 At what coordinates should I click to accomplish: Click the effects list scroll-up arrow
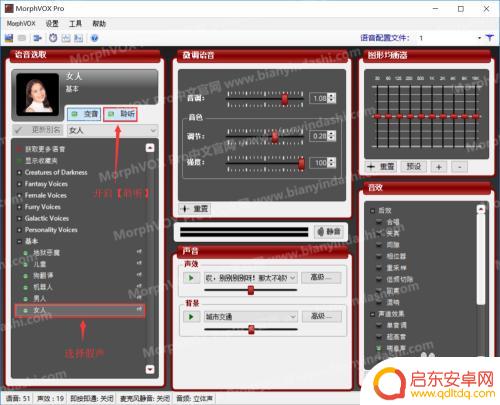tap(481, 209)
